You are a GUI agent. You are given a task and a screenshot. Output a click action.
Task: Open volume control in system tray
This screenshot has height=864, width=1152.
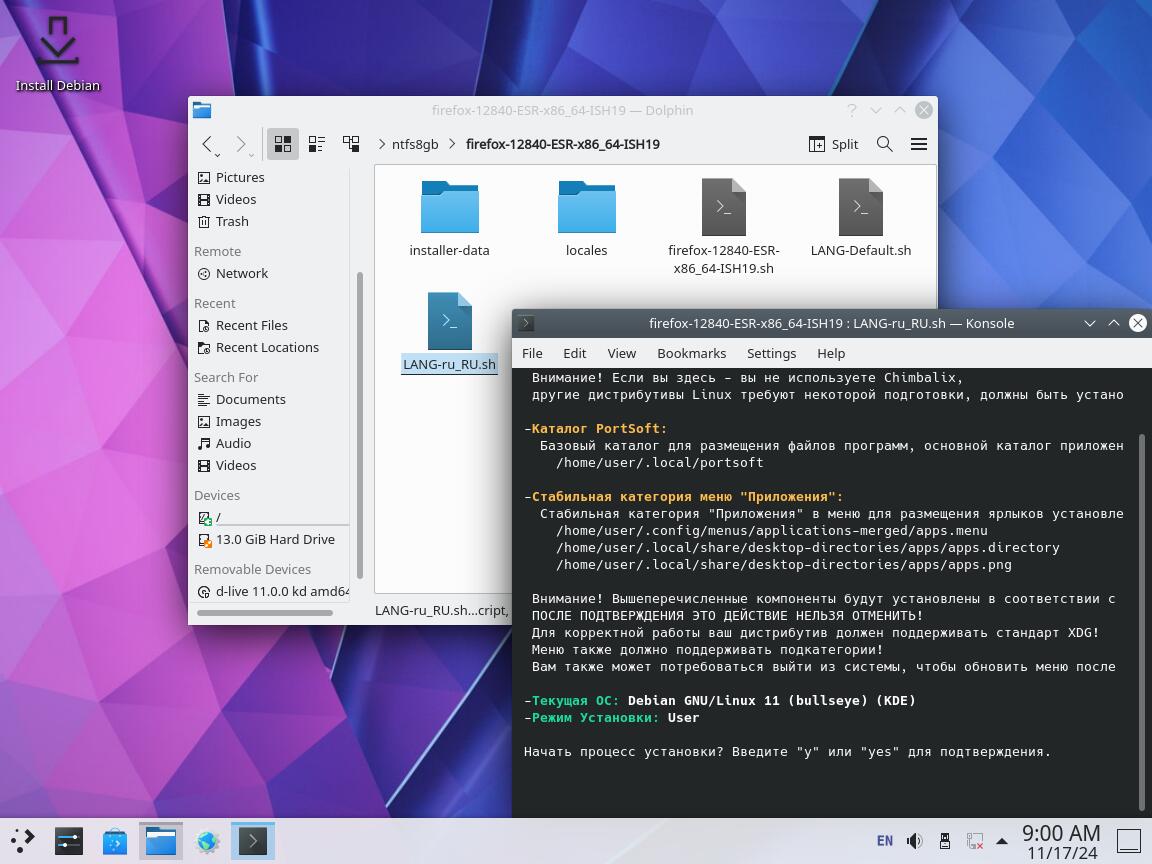tap(914, 841)
